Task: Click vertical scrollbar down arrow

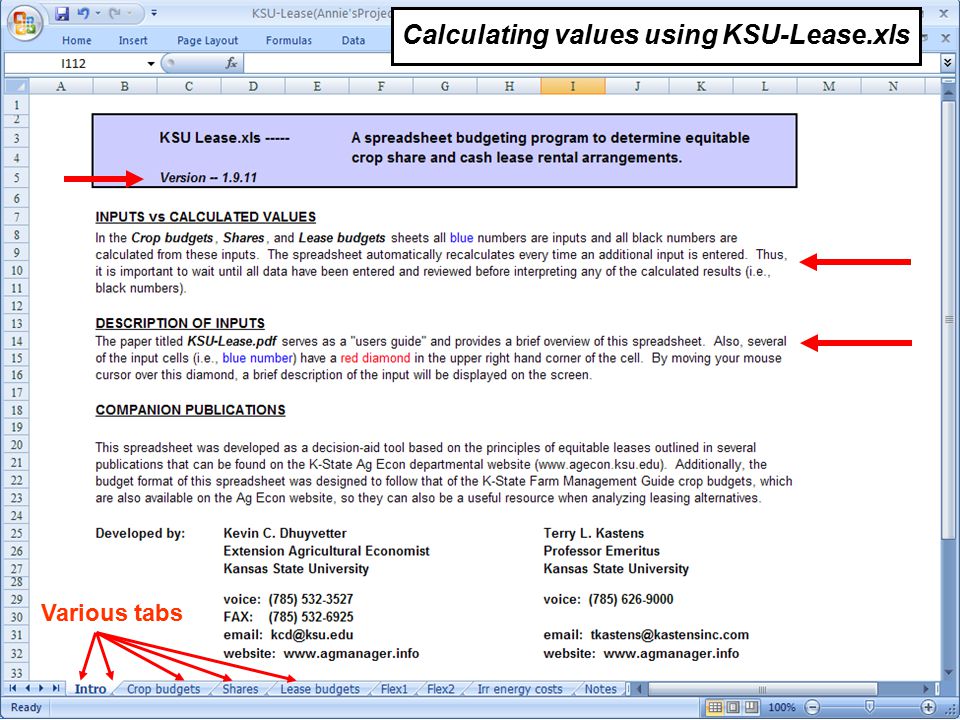Action: click(x=948, y=673)
